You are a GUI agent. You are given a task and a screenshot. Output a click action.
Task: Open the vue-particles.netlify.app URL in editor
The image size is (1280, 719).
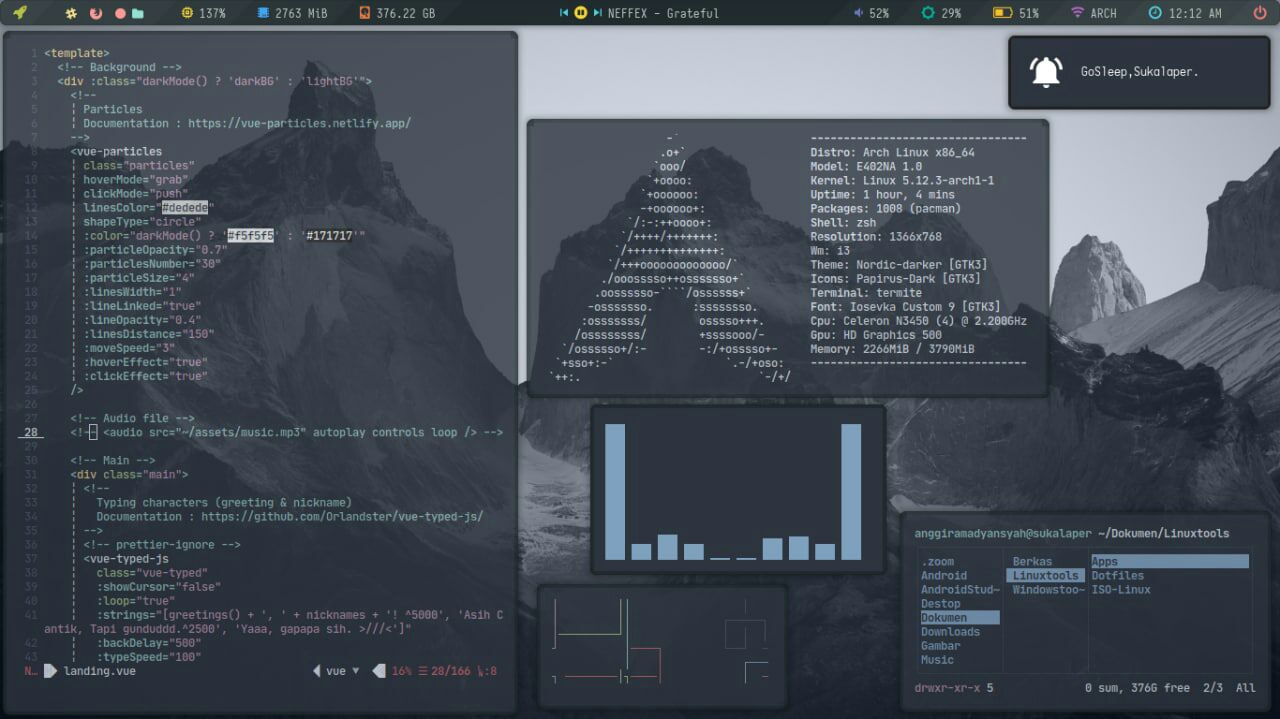[299, 124]
